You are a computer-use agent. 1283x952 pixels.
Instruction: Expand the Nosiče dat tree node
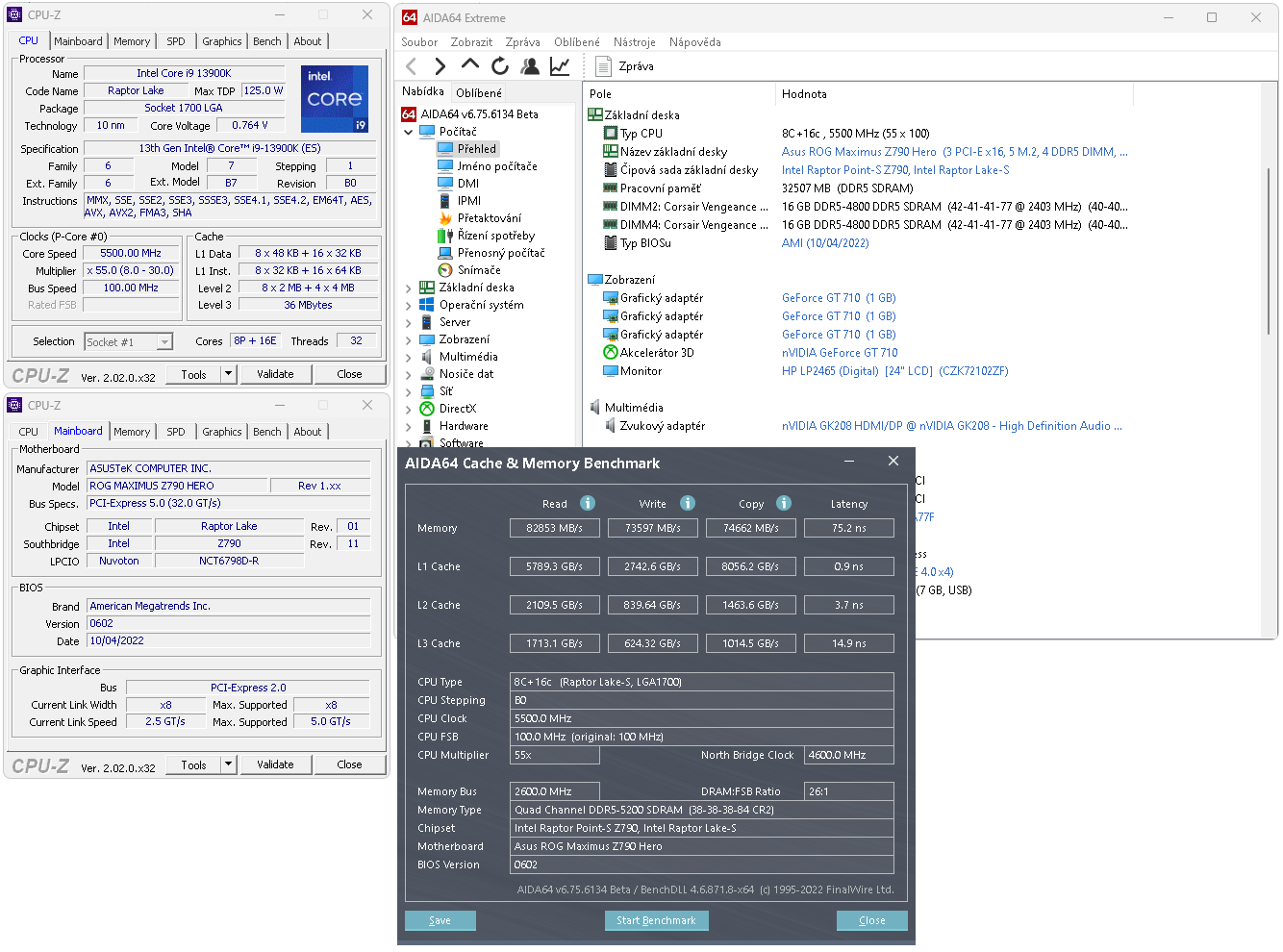pos(408,374)
